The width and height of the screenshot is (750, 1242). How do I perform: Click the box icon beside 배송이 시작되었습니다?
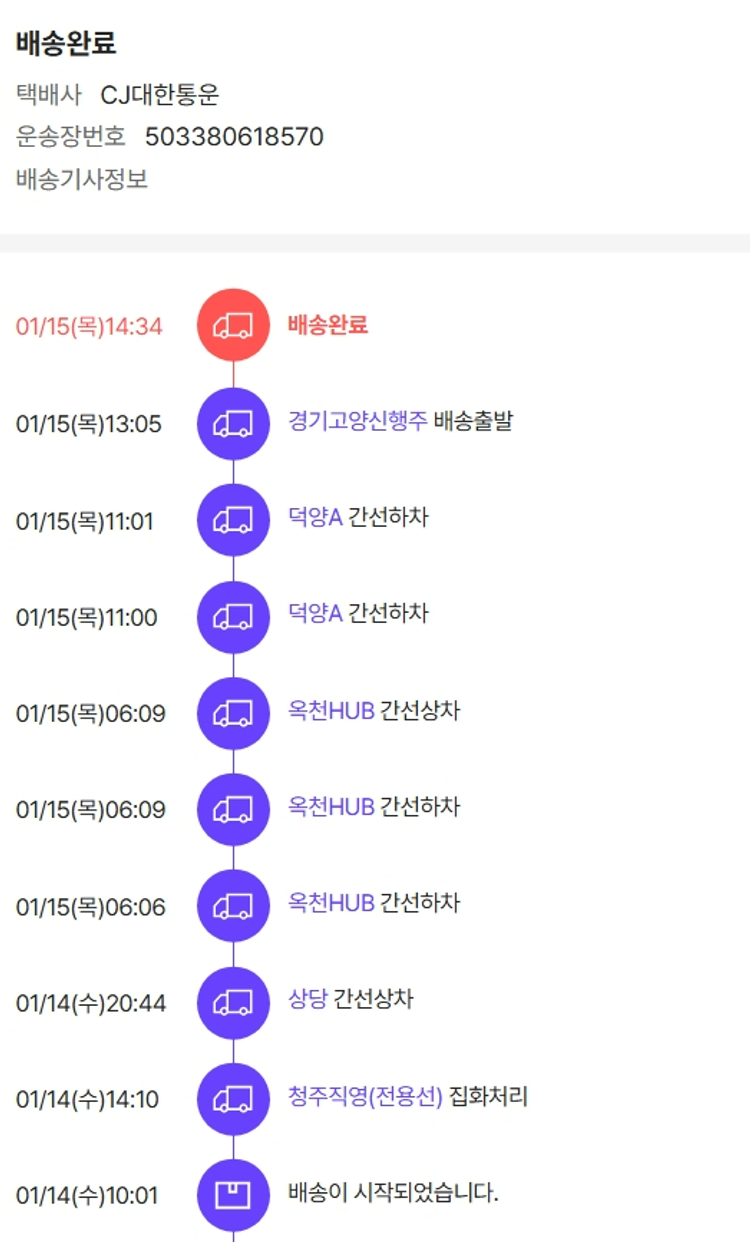point(233,1195)
